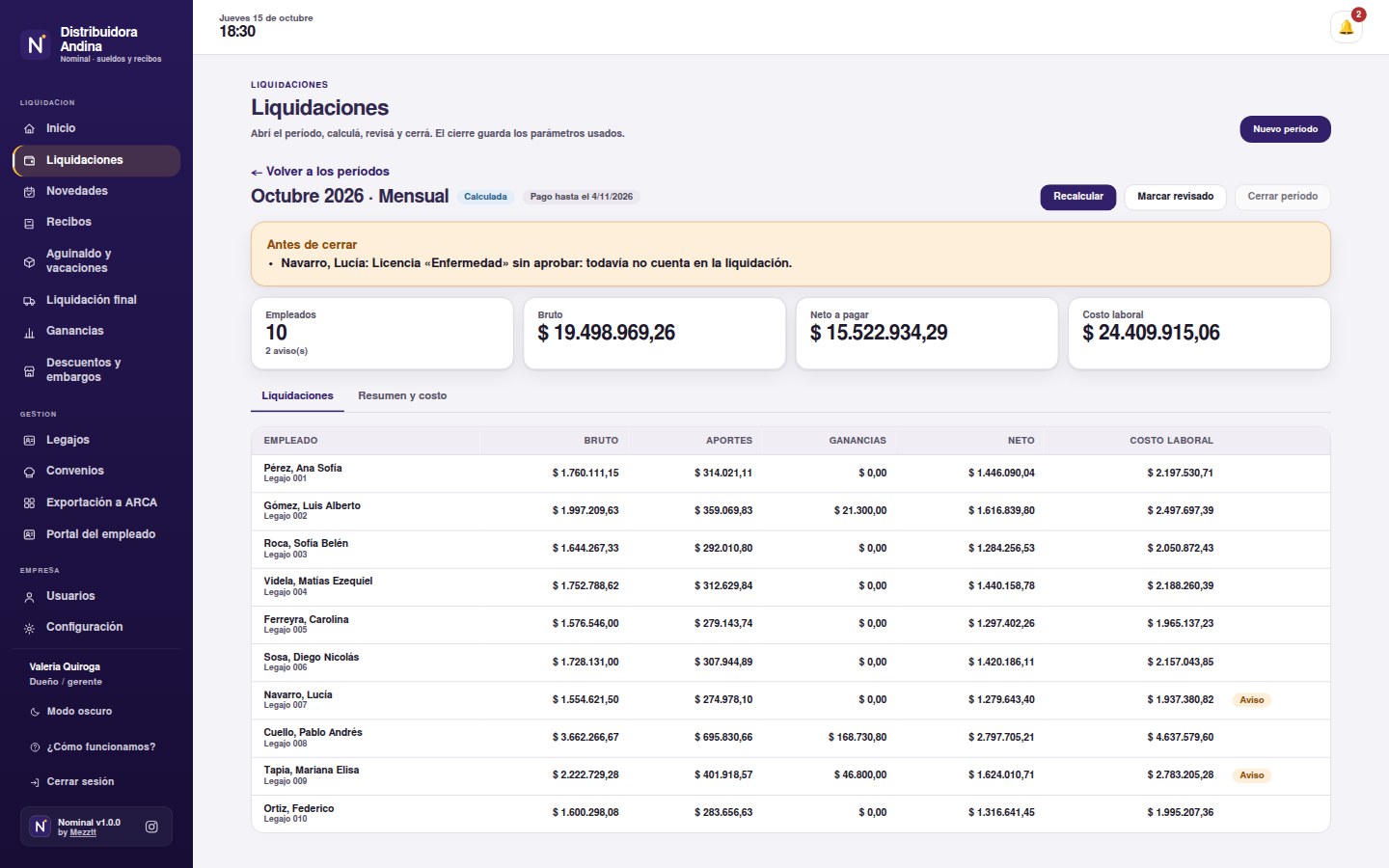Click the Legajos card icon
The image size is (1389, 868).
tap(29, 441)
